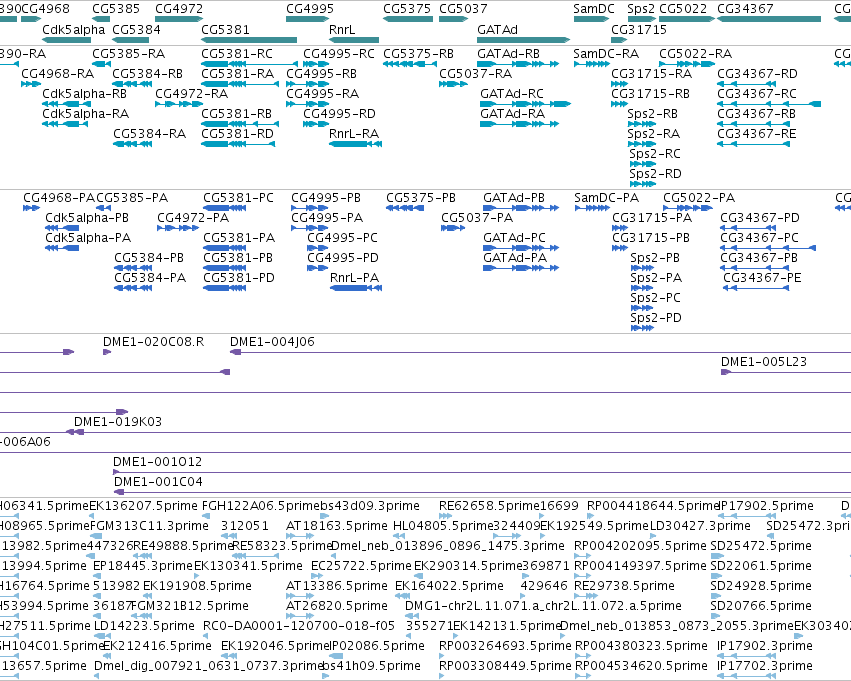Click EST RP003308449.5prime
The image size is (851, 681).
click(x=505, y=665)
